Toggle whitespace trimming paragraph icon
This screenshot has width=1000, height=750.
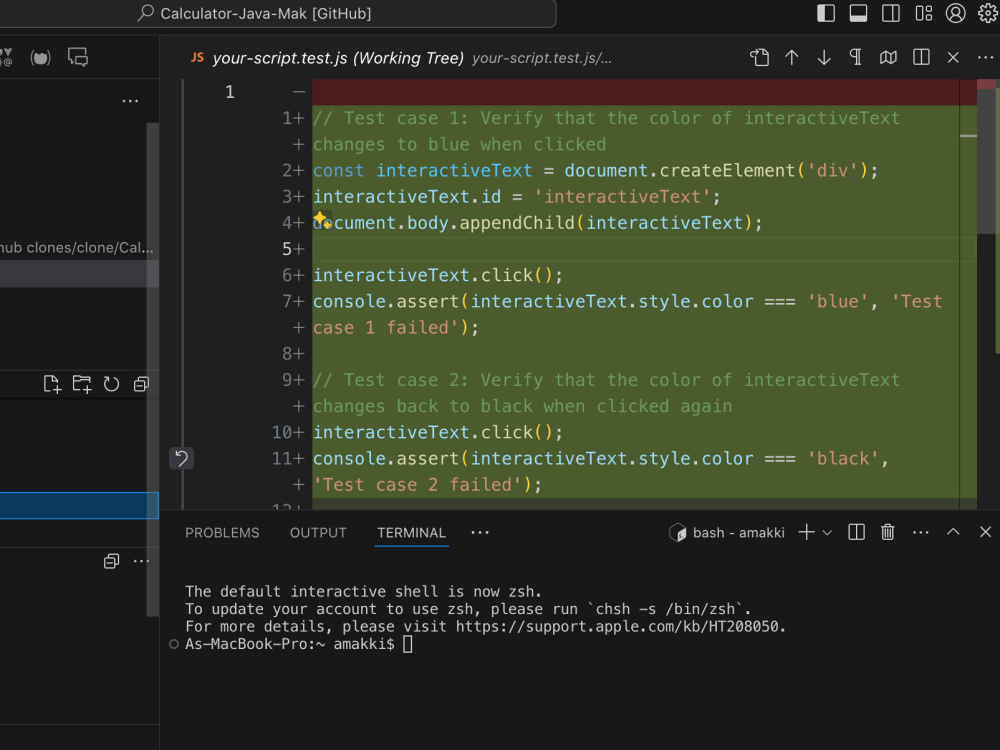pos(856,58)
